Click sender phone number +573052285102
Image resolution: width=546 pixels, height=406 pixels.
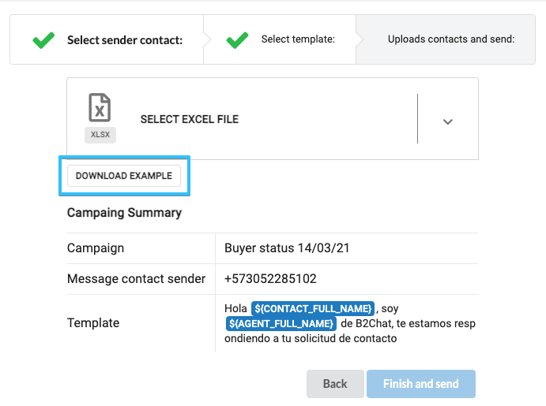coord(270,279)
